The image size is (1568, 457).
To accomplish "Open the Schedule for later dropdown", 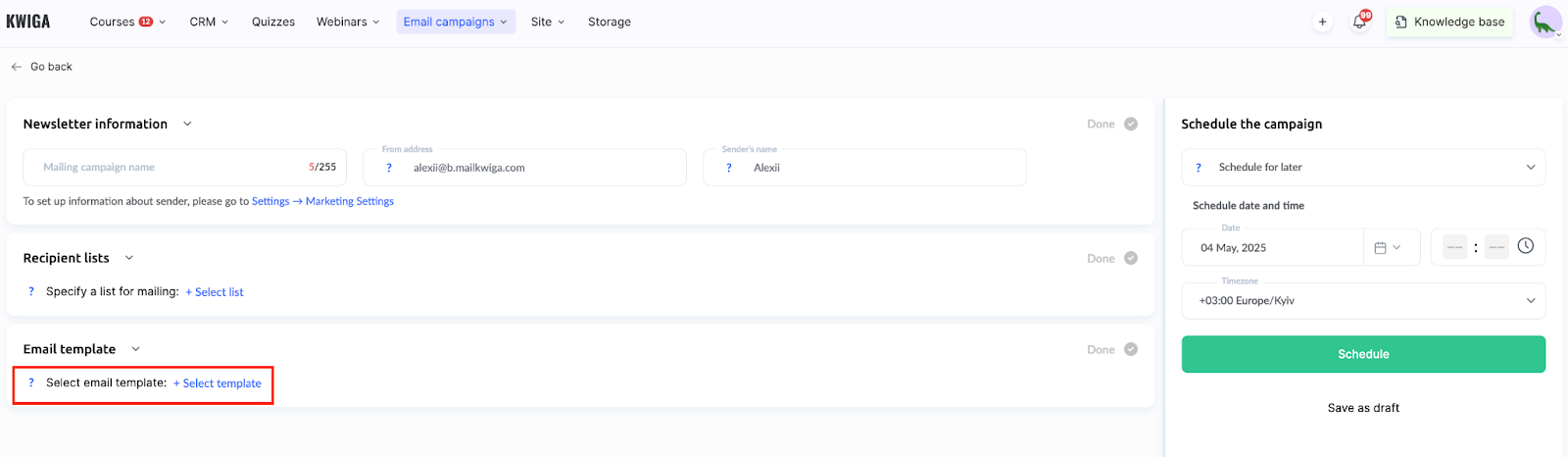I will (1363, 167).
